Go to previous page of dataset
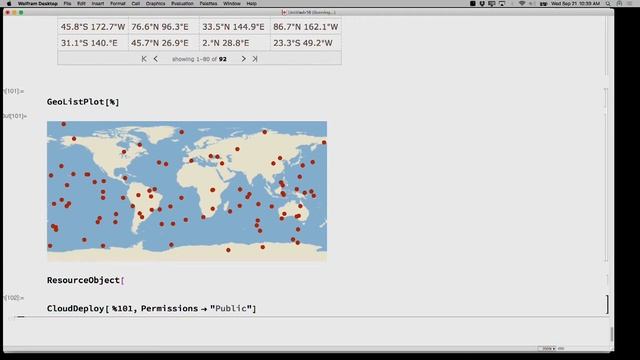The height and width of the screenshot is (360, 640). [x=156, y=59]
